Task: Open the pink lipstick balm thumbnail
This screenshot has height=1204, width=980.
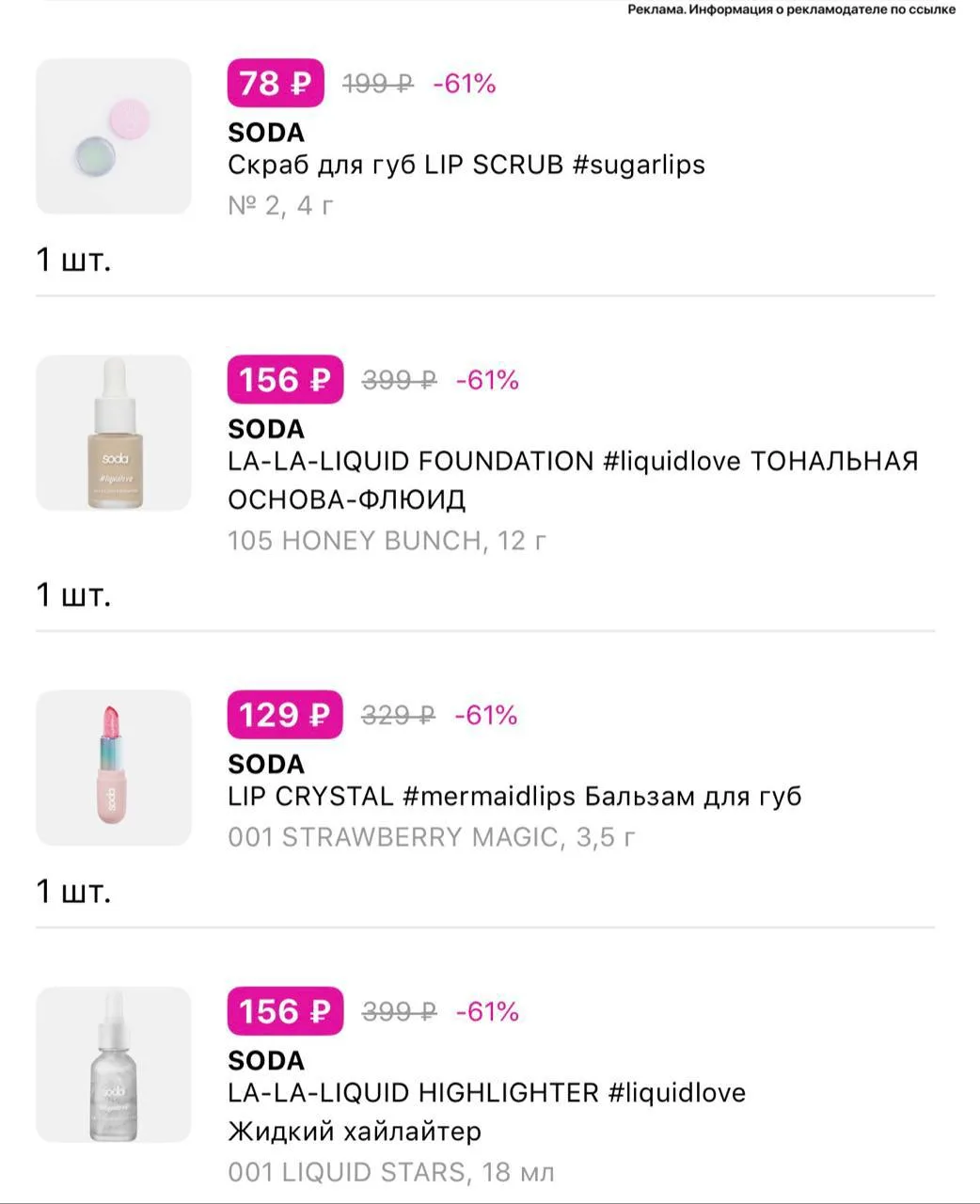Action: 114,768
